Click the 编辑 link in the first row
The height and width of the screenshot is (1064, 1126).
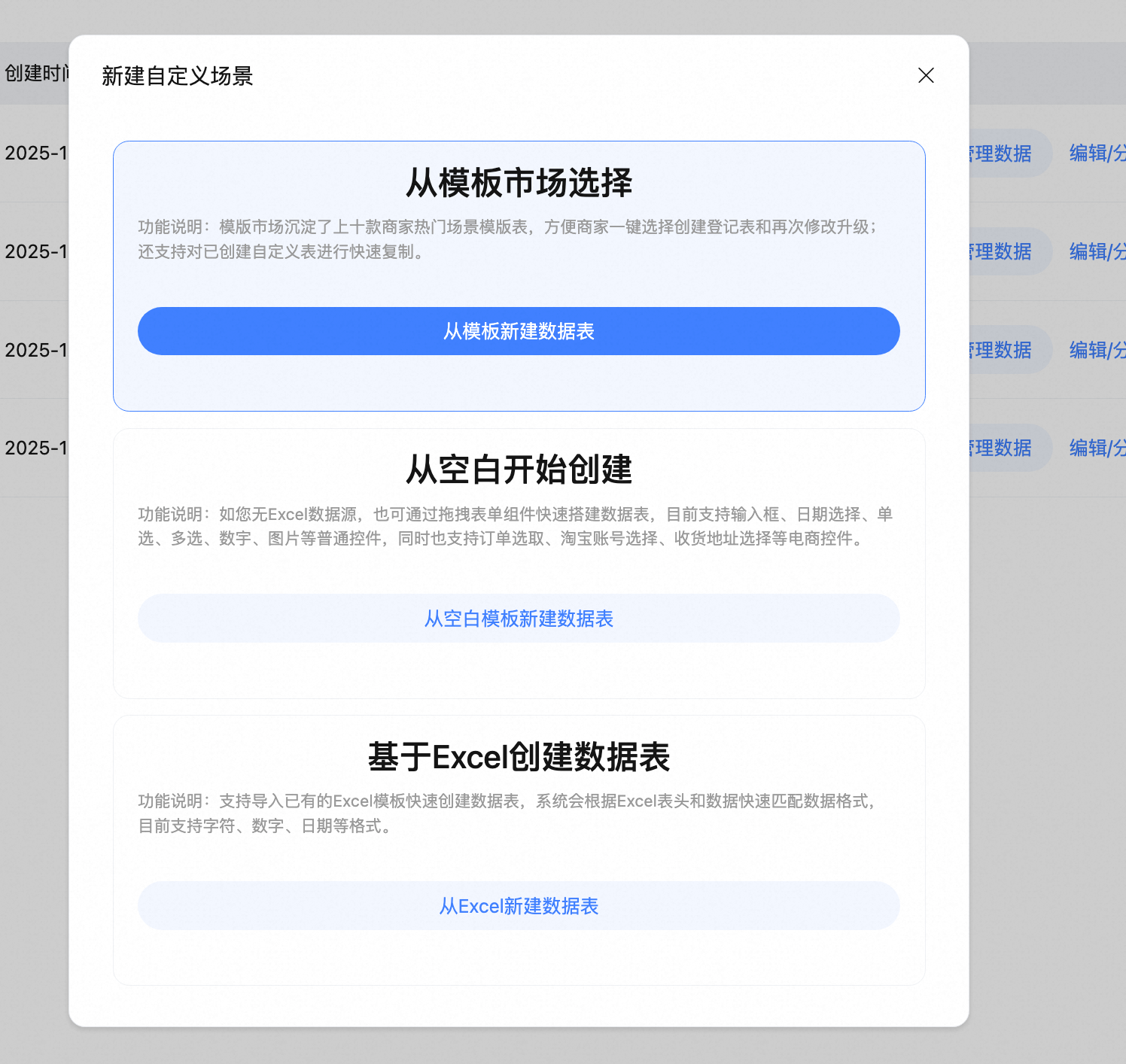coord(1088,154)
